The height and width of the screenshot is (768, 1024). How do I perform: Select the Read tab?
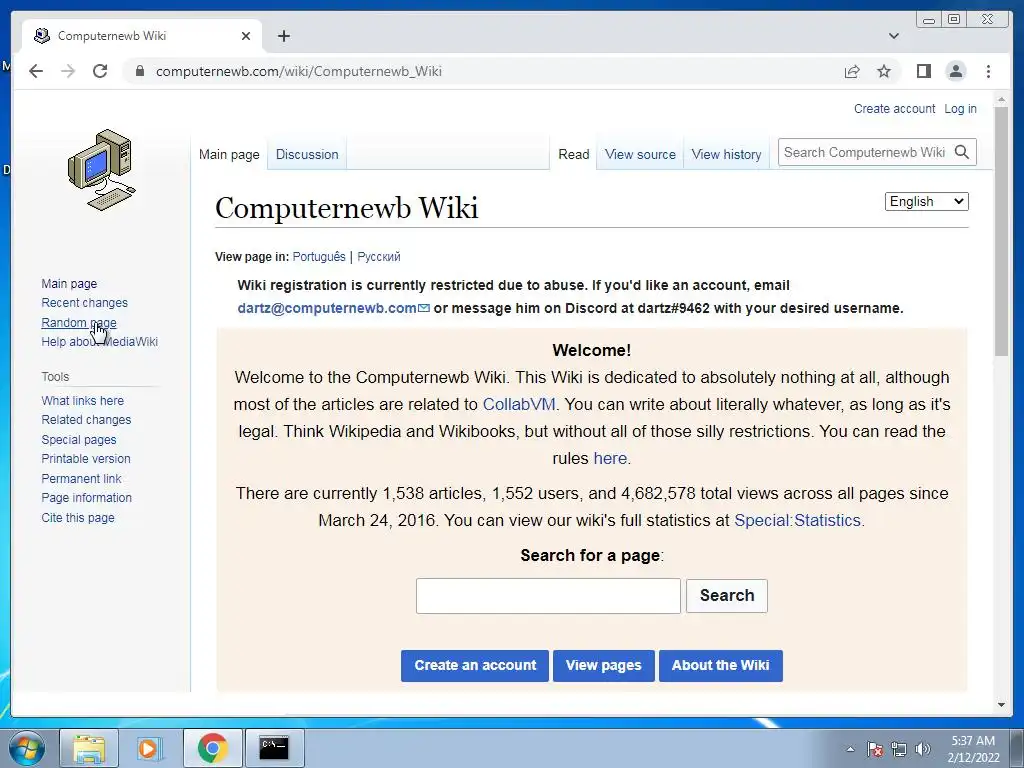tap(573, 155)
